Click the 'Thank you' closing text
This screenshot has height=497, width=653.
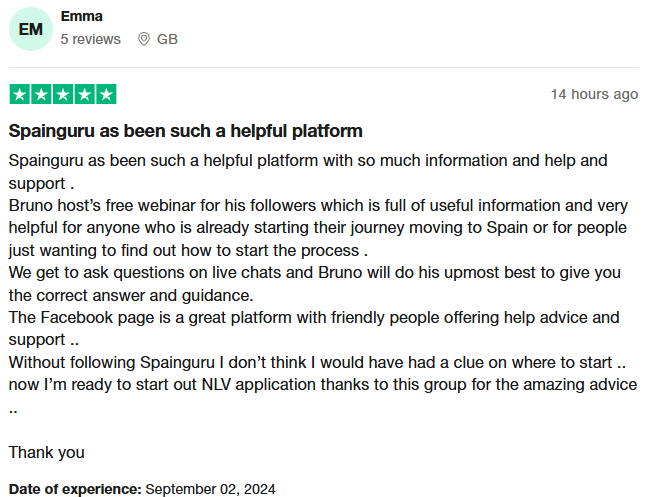47,452
